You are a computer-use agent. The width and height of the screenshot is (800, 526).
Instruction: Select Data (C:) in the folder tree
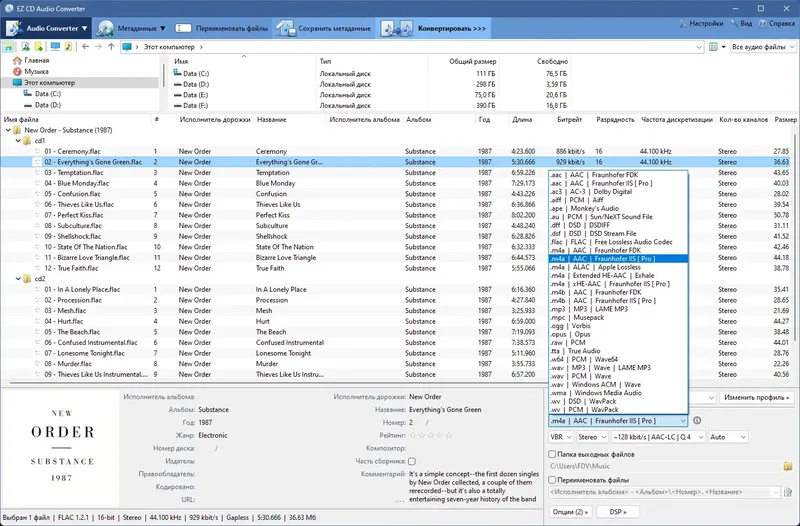47,94
